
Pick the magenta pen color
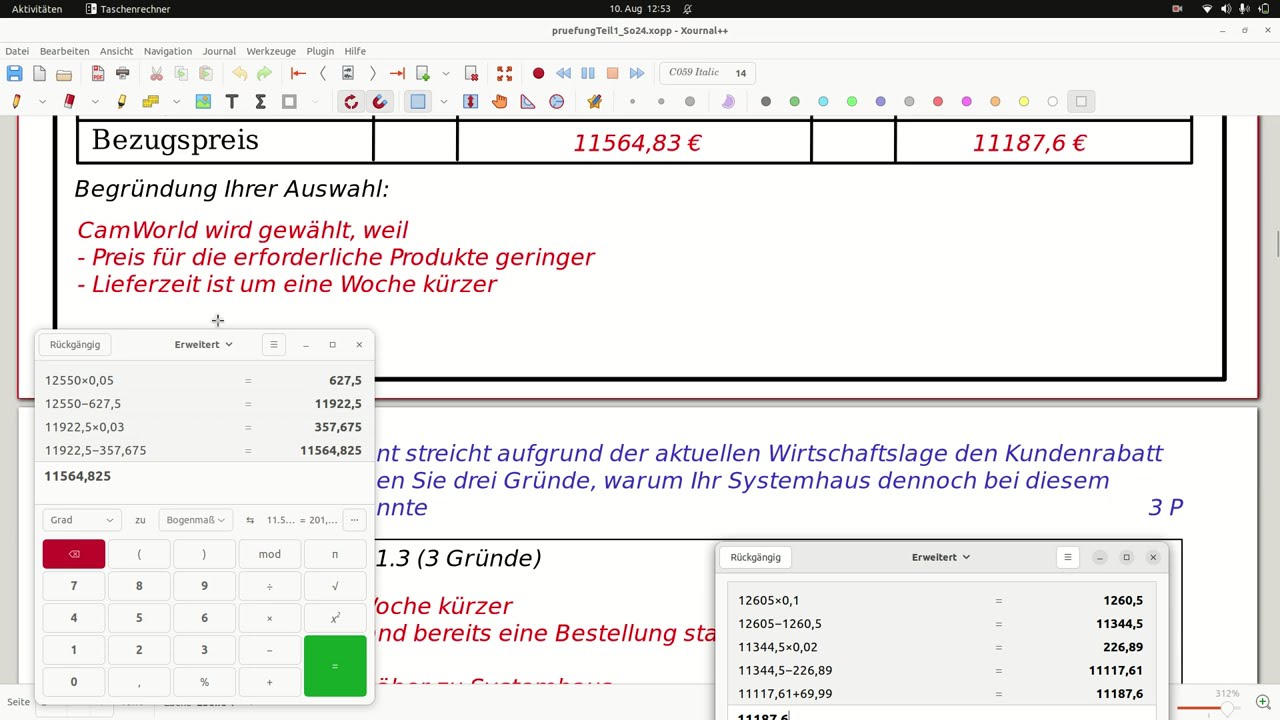click(x=966, y=101)
